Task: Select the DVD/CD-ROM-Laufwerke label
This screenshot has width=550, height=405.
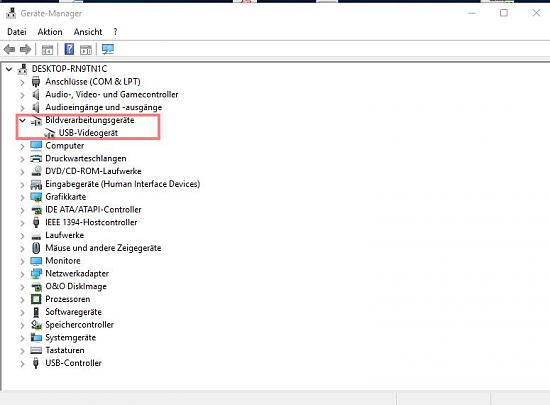Action: (x=93, y=171)
